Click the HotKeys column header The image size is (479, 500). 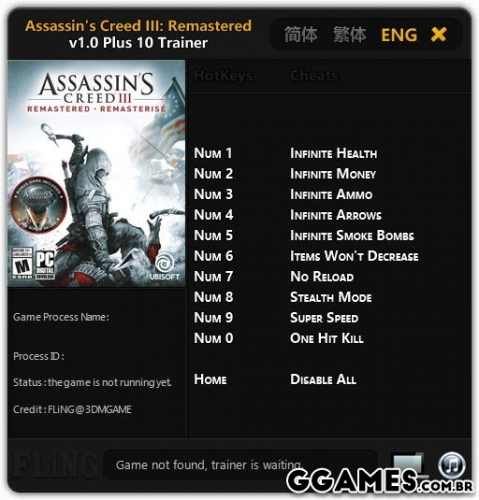point(223,76)
